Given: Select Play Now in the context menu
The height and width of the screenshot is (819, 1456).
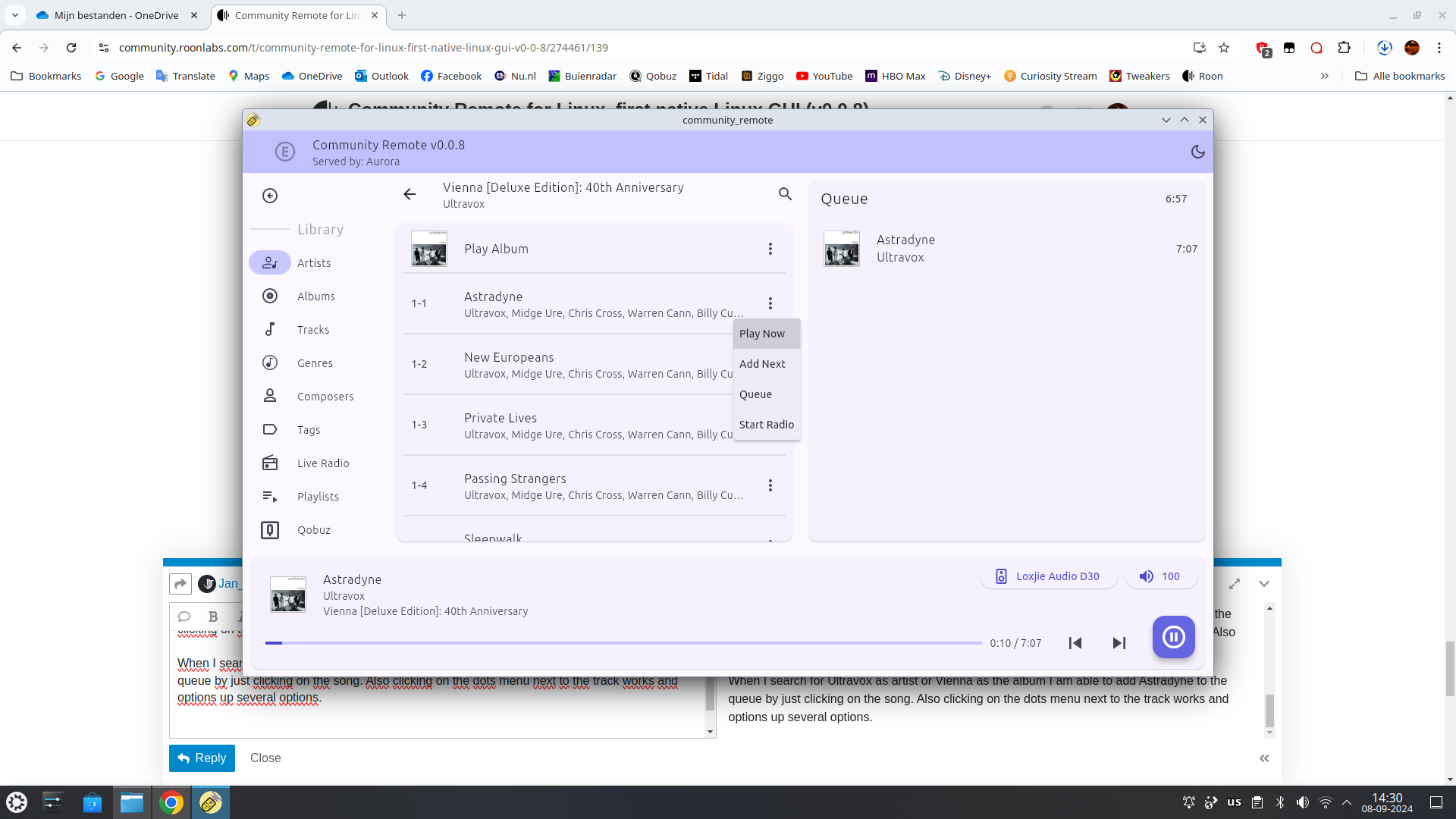Looking at the screenshot, I should coord(767,334).
